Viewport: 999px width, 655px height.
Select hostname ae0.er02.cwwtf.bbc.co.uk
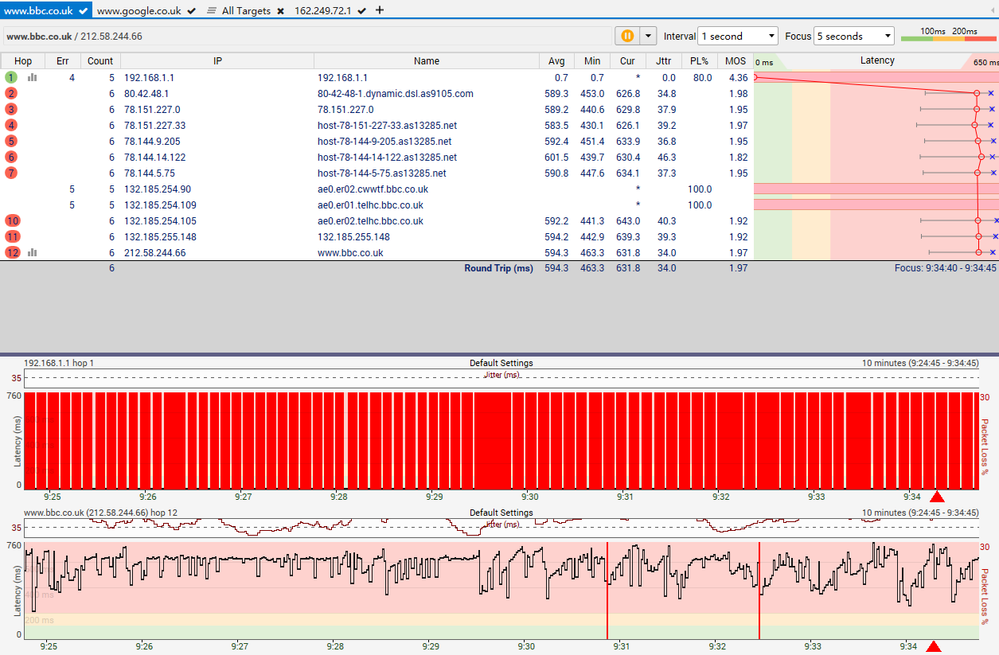[x=373, y=189]
